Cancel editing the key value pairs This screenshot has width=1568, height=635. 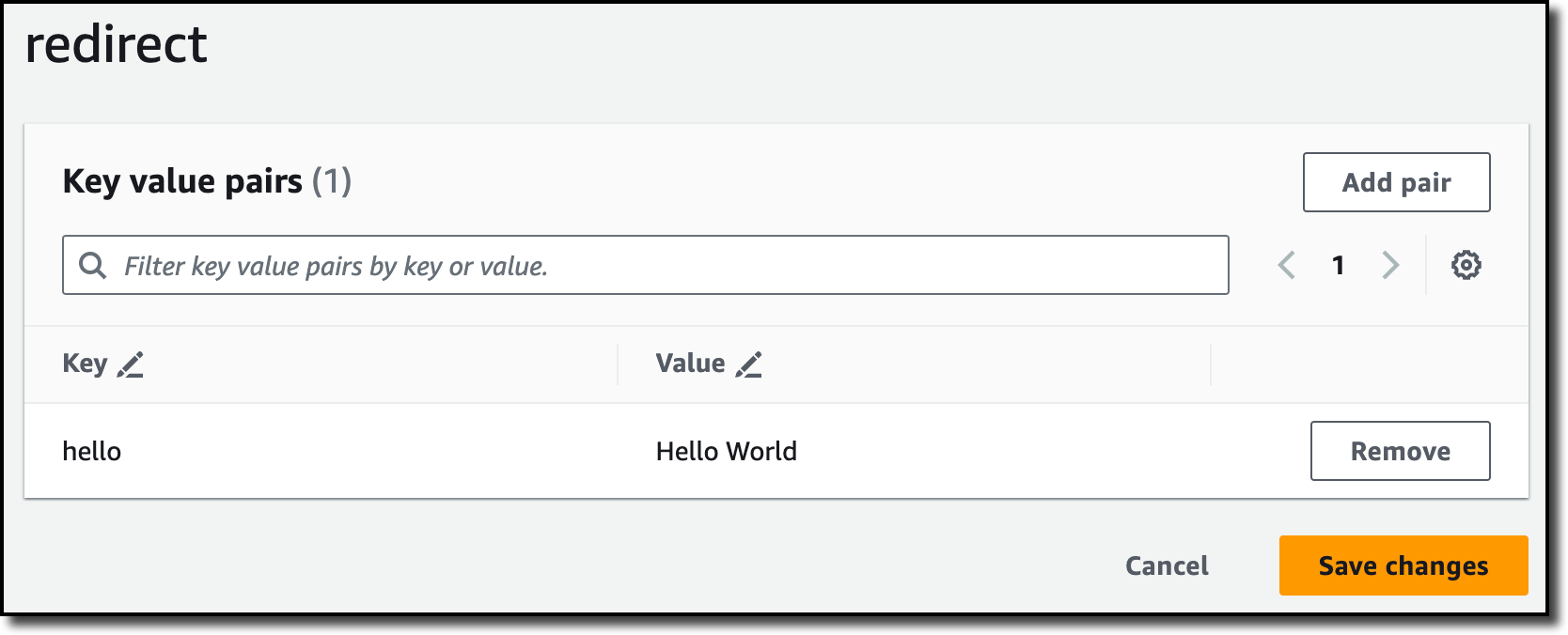(1167, 565)
